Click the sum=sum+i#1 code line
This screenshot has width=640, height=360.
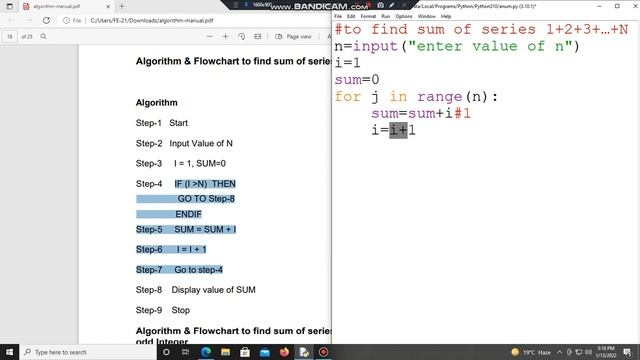(421, 113)
